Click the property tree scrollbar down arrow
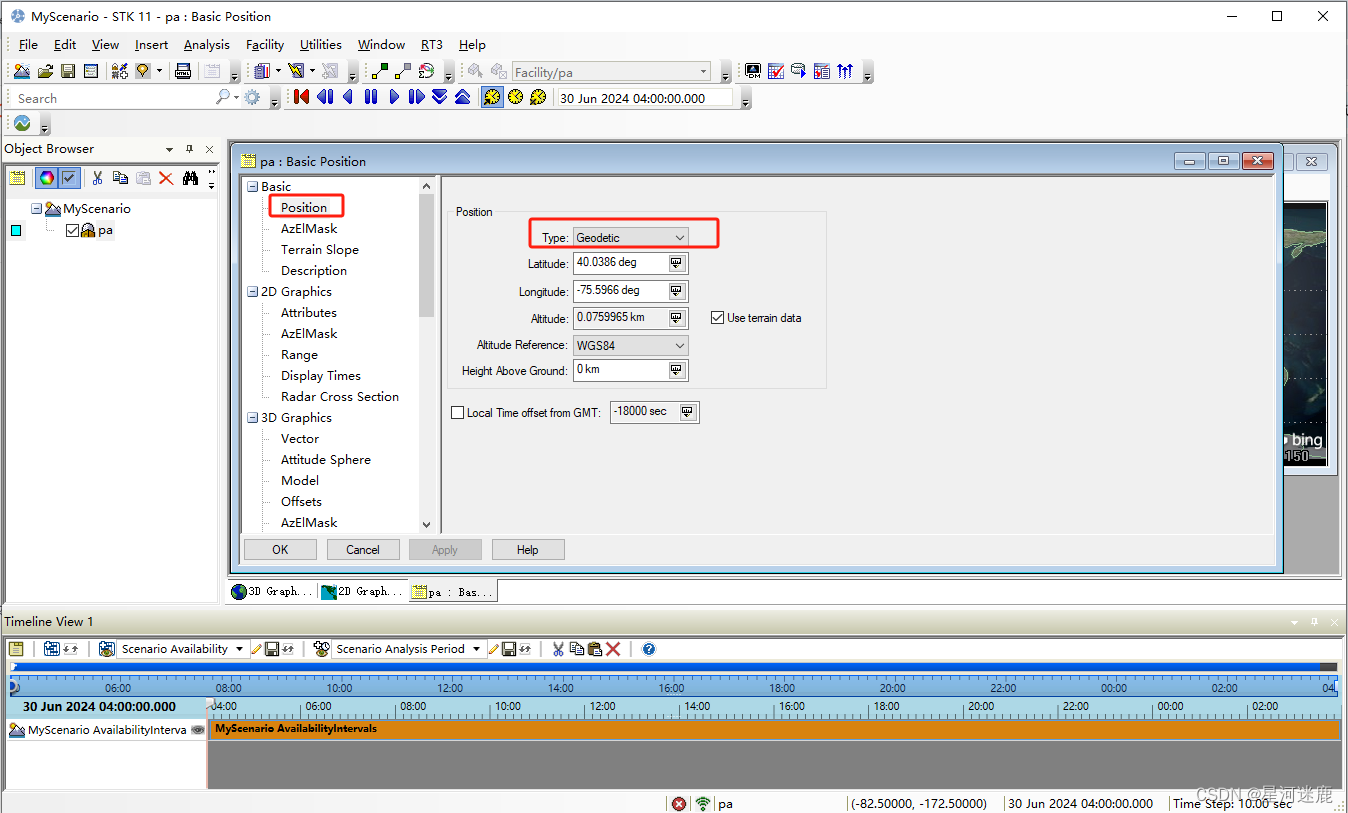The width and height of the screenshot is (1348, 813). pyautogui.click(x=427, y=524)
